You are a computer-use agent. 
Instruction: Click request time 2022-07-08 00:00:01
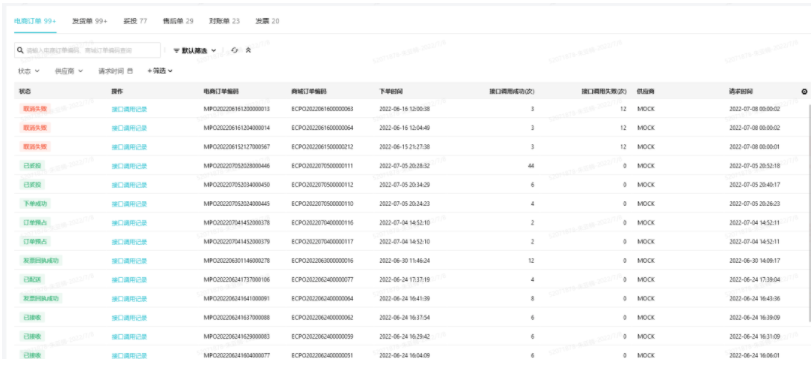(755, 147)
